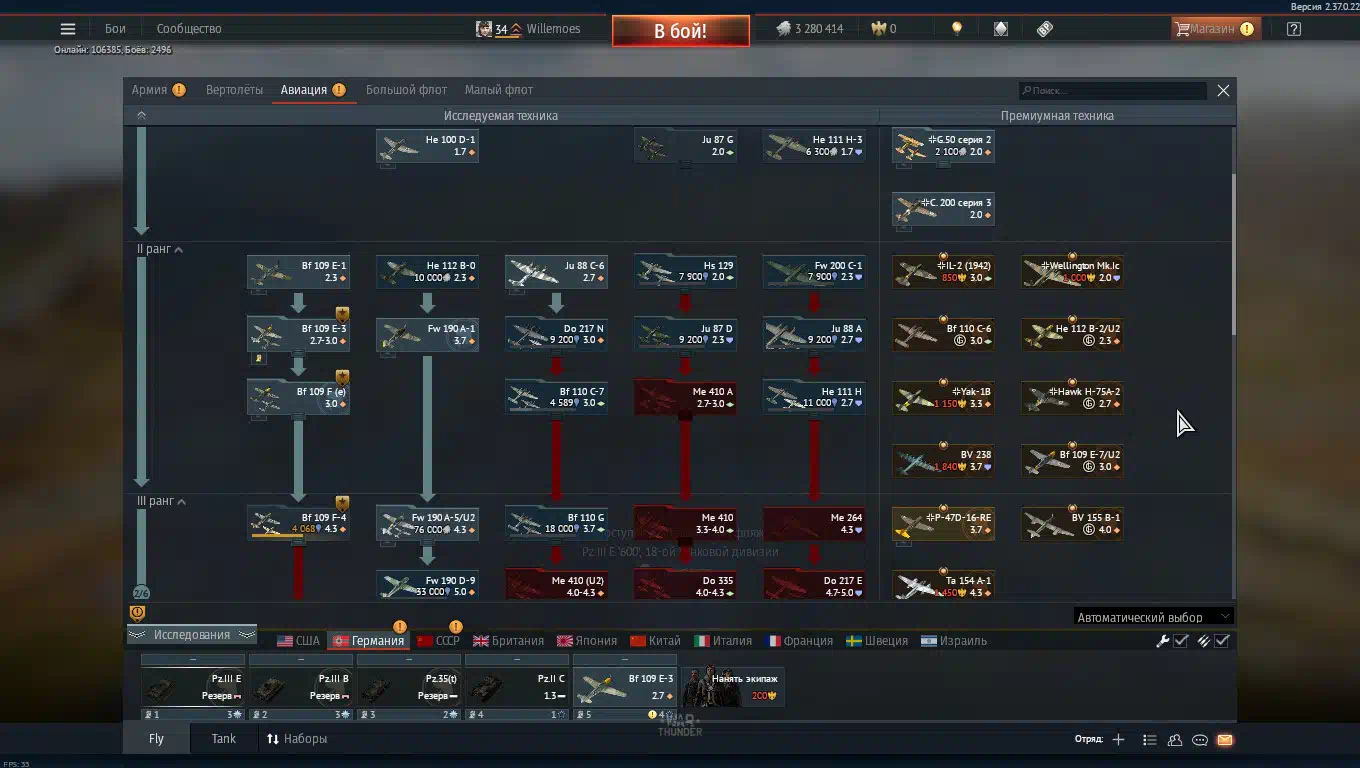
Task: Open the orange mail envelope icon
Action: [x=1225, y=740]
